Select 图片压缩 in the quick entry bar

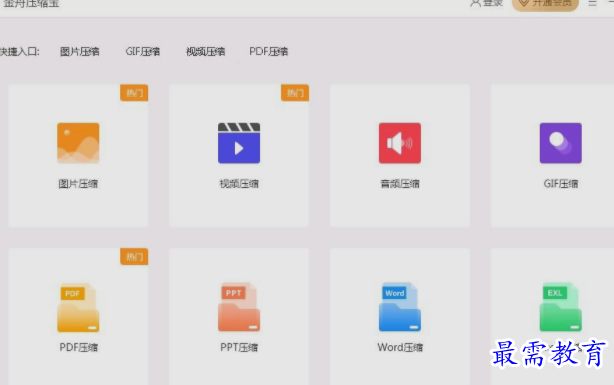pyautogui.click(x=79, y=52)
